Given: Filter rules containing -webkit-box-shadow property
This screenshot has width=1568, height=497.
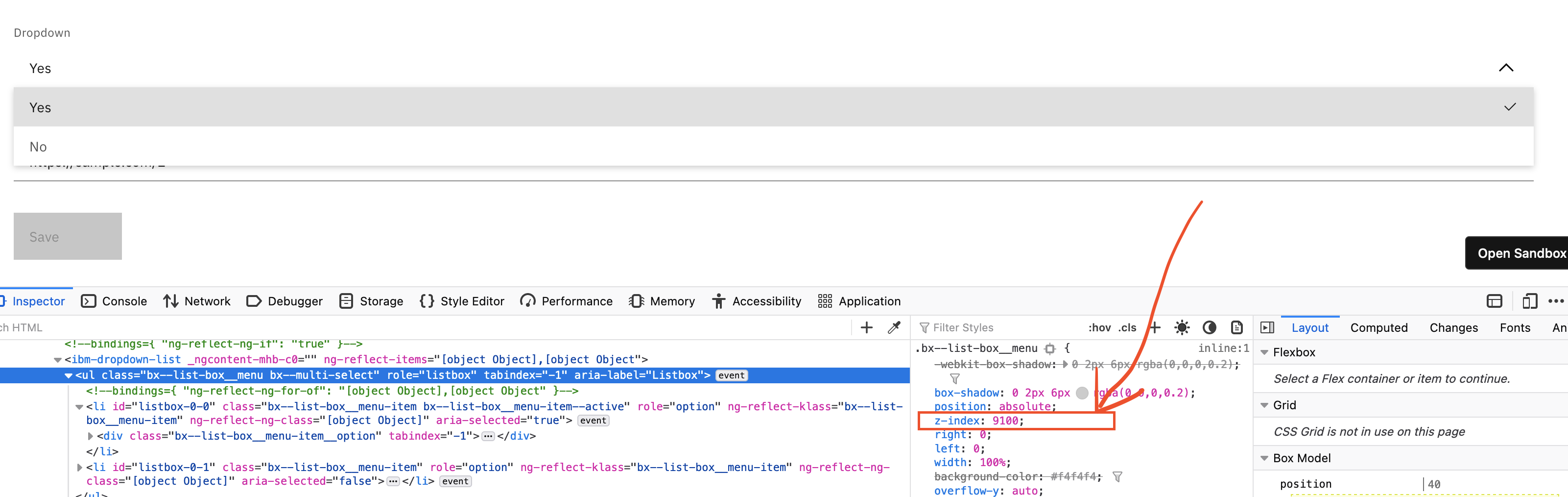Looking at the screenshot, I should (x=954, y=379).
